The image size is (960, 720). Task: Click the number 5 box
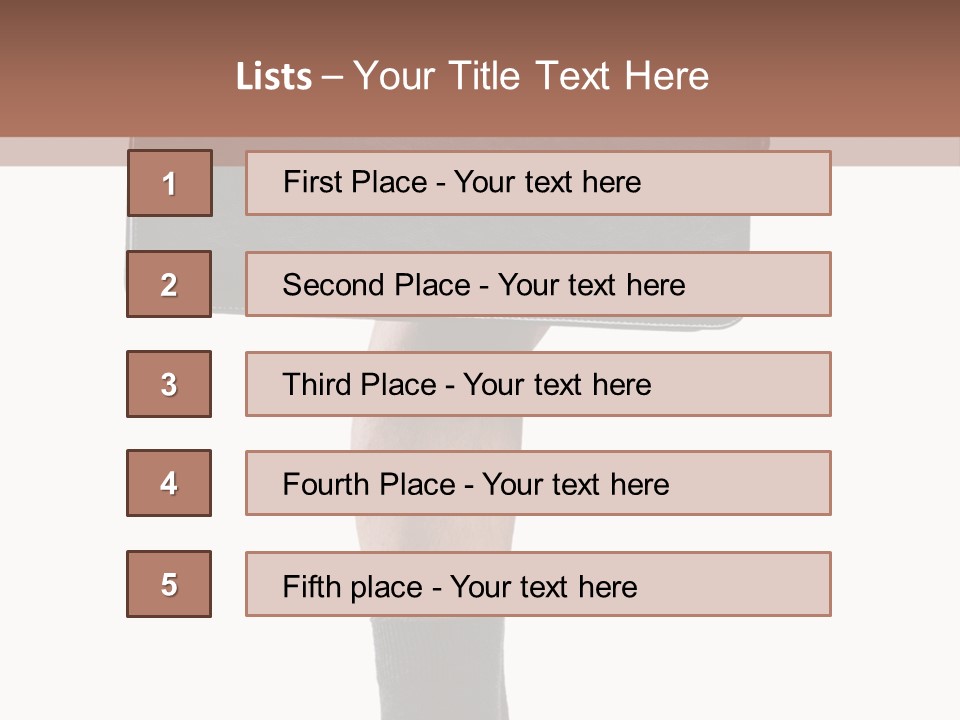tap(169, 584)
